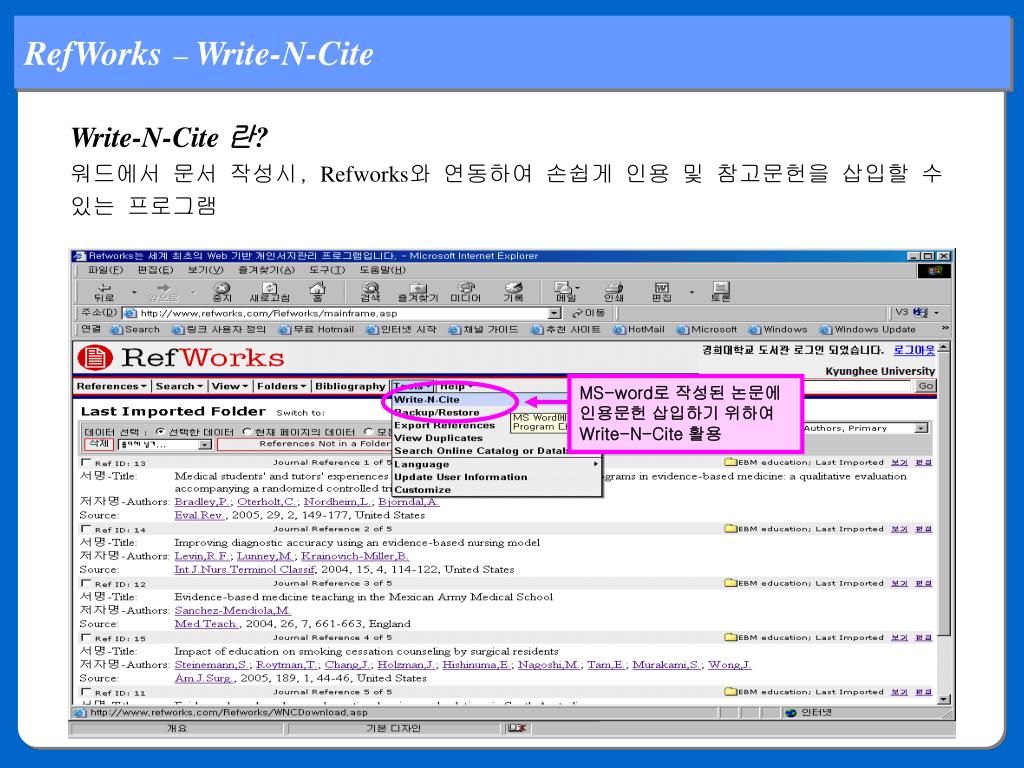Open the Windows Update favorites link

(868, 330)
